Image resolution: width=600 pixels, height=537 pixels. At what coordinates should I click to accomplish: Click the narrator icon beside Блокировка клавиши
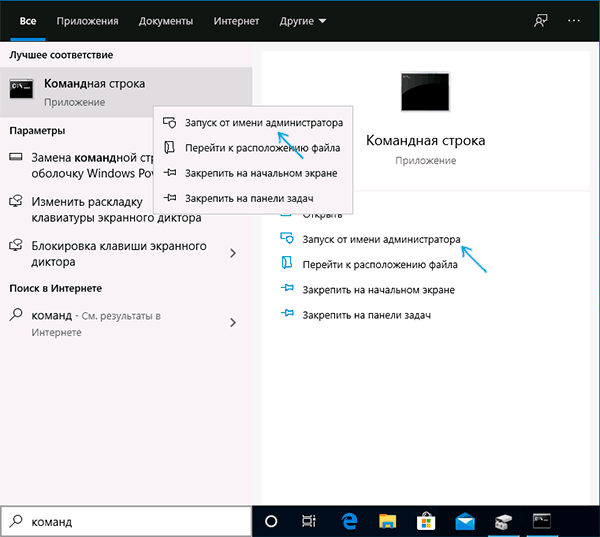[16, 245]
